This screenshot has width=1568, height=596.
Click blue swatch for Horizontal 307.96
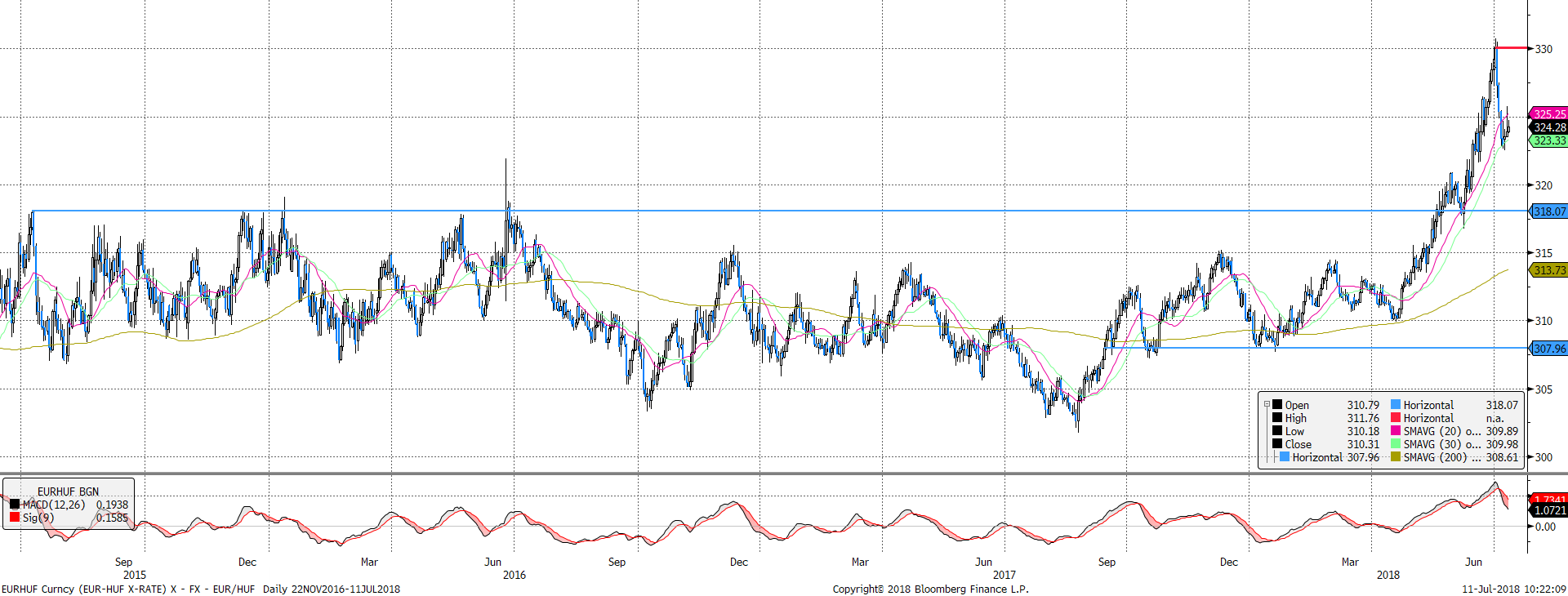click(1285, 456)
